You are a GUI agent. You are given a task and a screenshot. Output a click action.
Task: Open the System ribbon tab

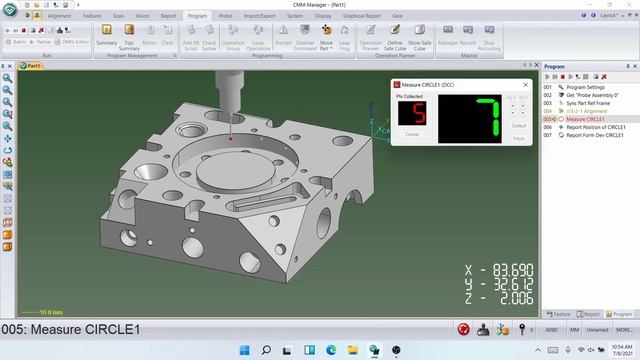pos(295,16)
